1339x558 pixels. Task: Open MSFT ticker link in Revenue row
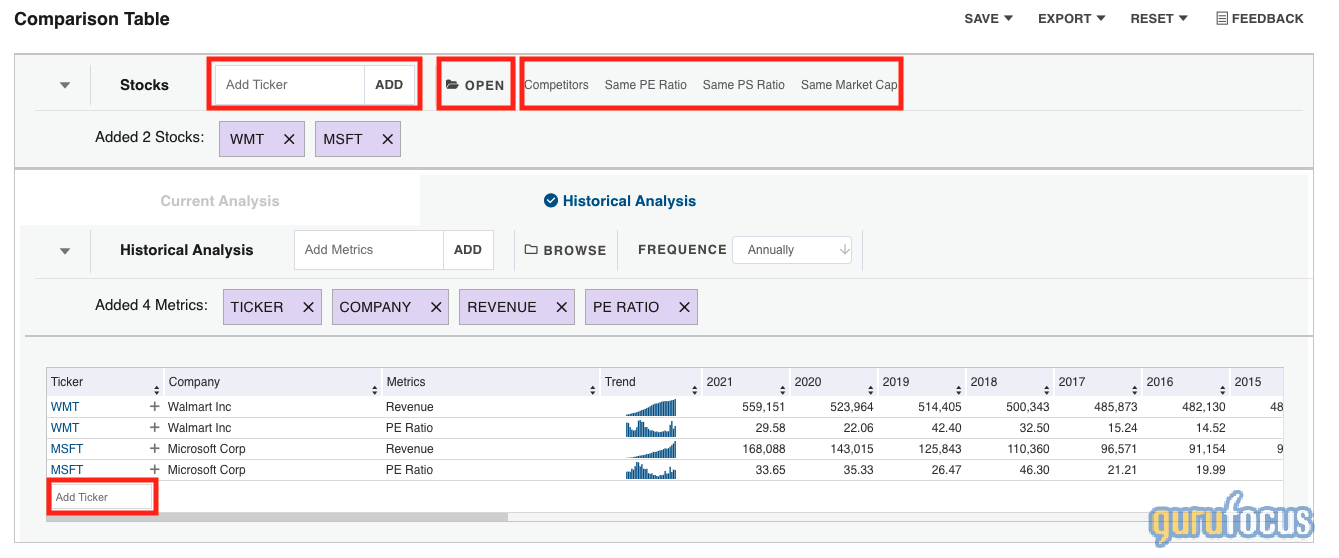click(x=67, y=449)
